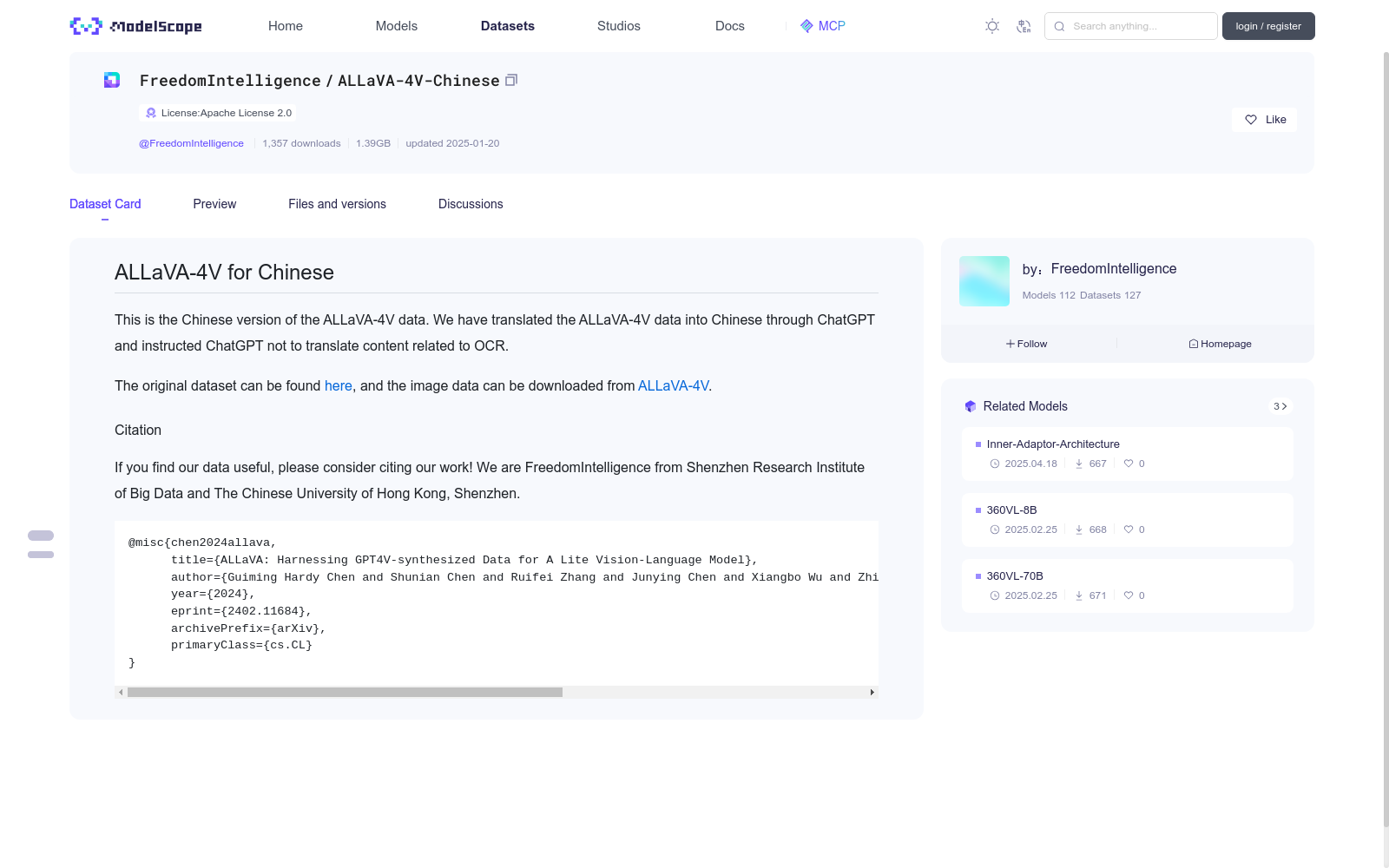The width and height of the screenshot is (1389, 868).
Task: Expand Related Models list showing 3
Action: coord(1280,406)
